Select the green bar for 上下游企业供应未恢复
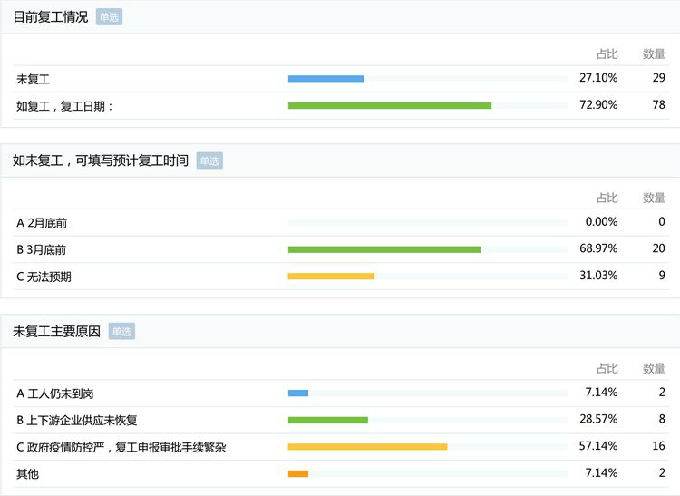680x496 pixels. (x=328, y=420)
